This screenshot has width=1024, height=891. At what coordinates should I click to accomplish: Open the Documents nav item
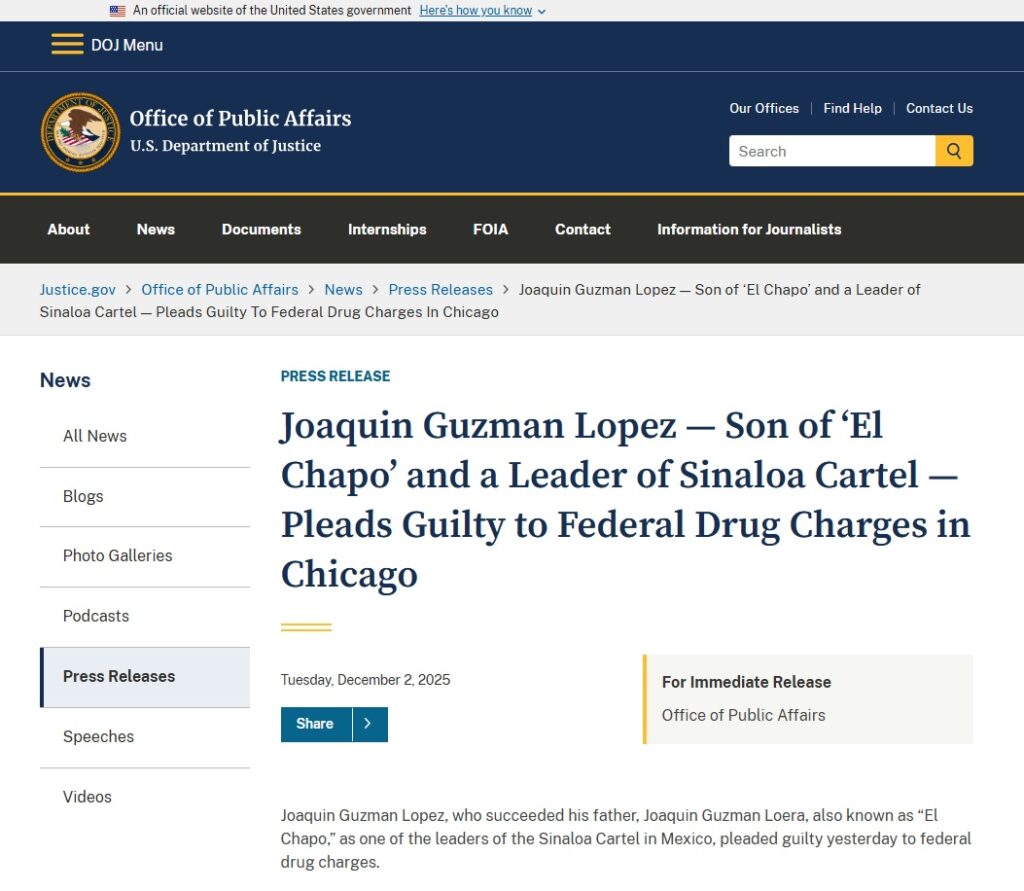click(261, 229)
